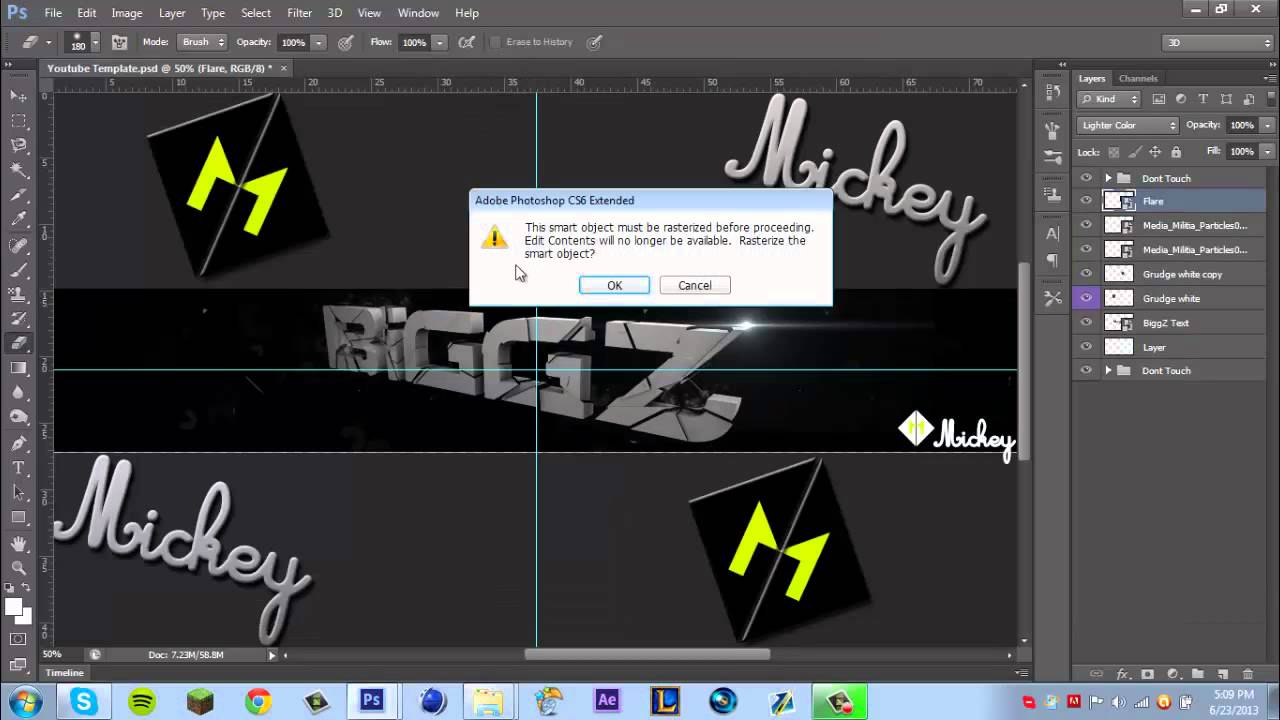The height and width of the screenshot is (720, 1280).
Task: Open the Opacity dropdown in options bar
Action: [318, 42]
